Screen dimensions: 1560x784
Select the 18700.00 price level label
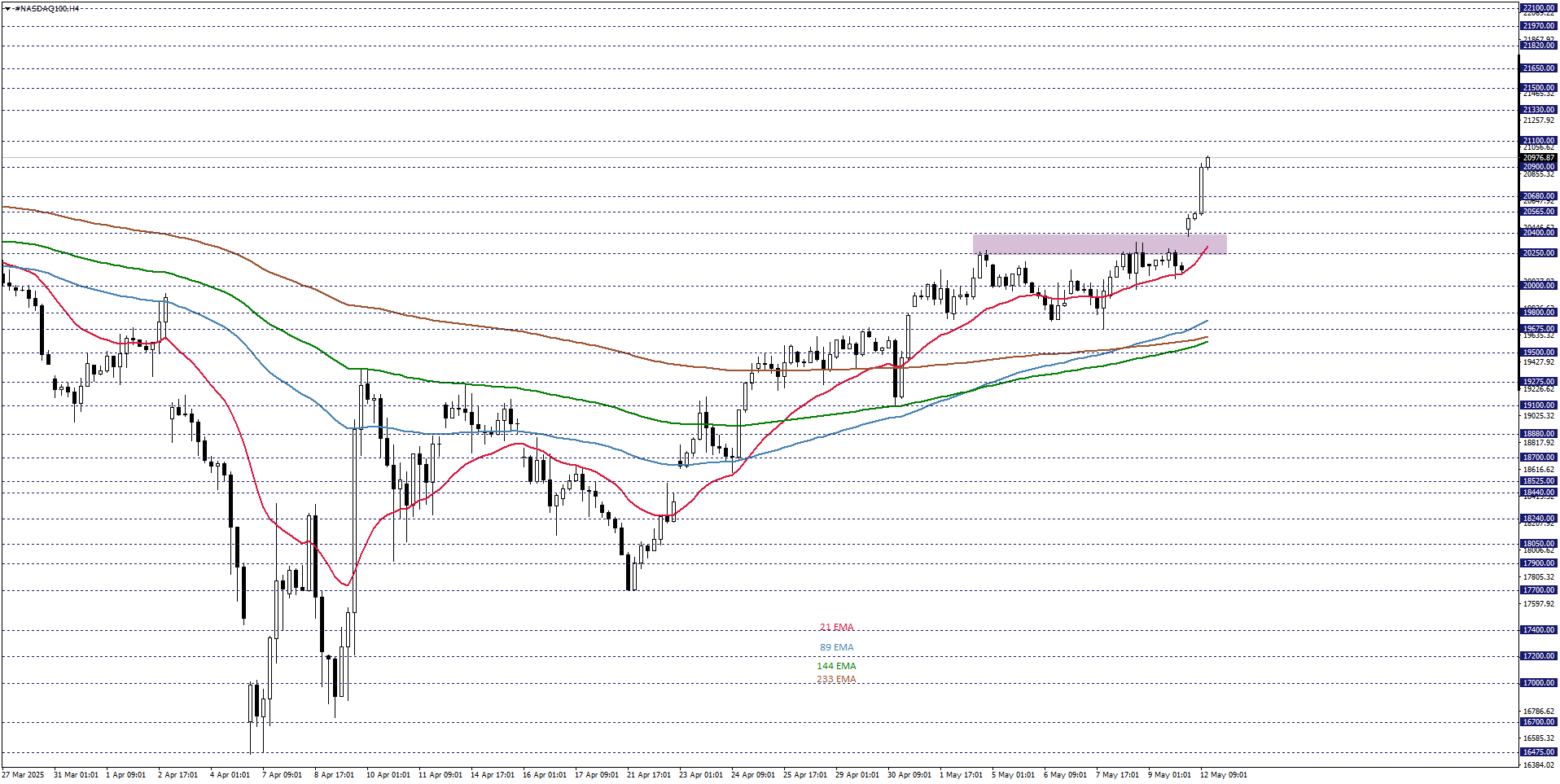tap(1538, 458)
